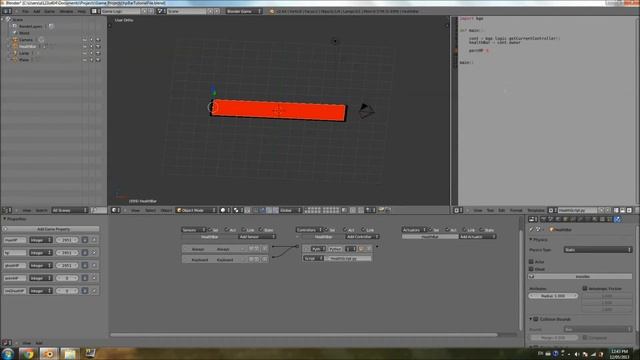
Task: Toggle line numbers icon in text editor header
Action: (x=616, y=210)
